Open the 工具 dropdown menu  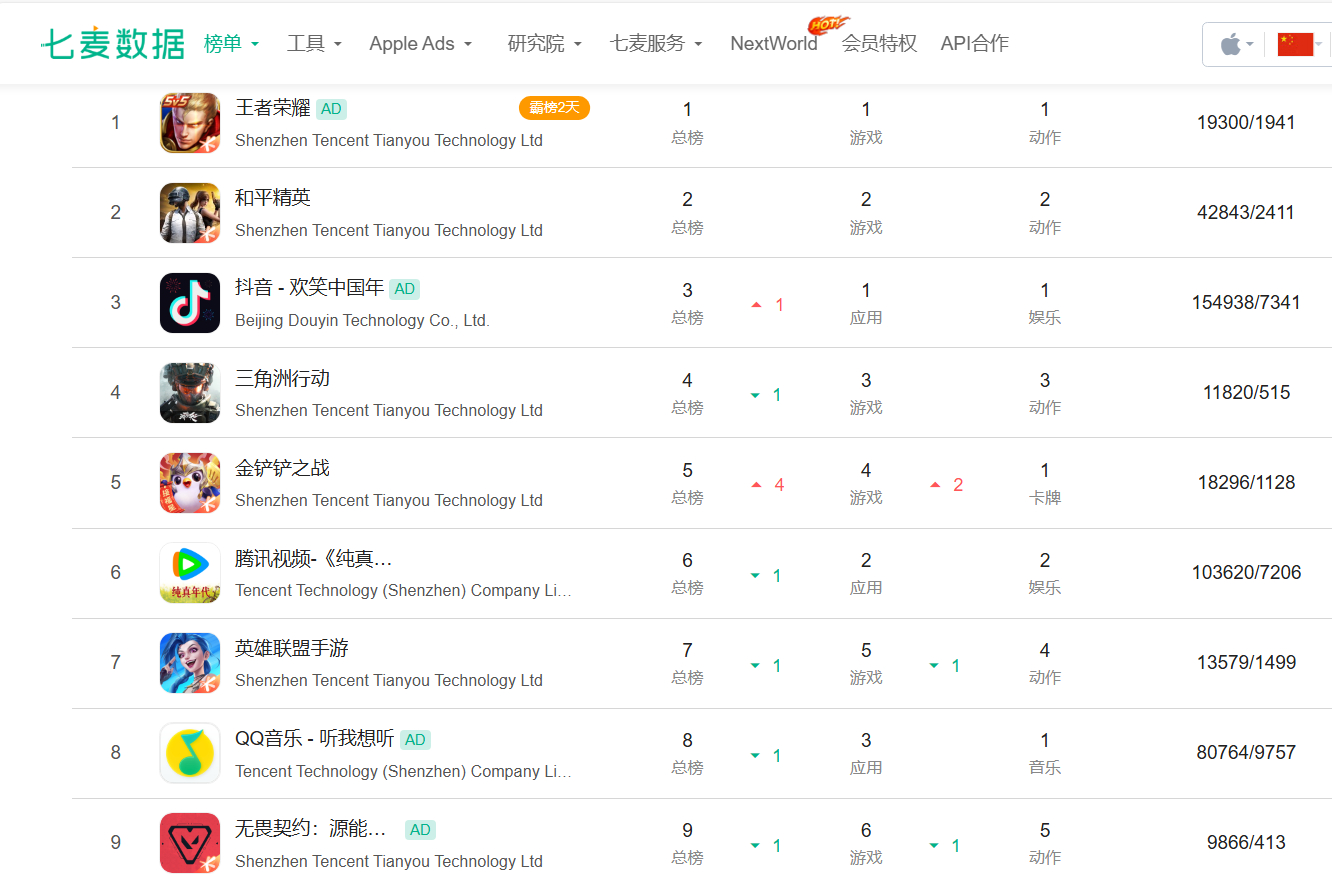click(314, 44)
